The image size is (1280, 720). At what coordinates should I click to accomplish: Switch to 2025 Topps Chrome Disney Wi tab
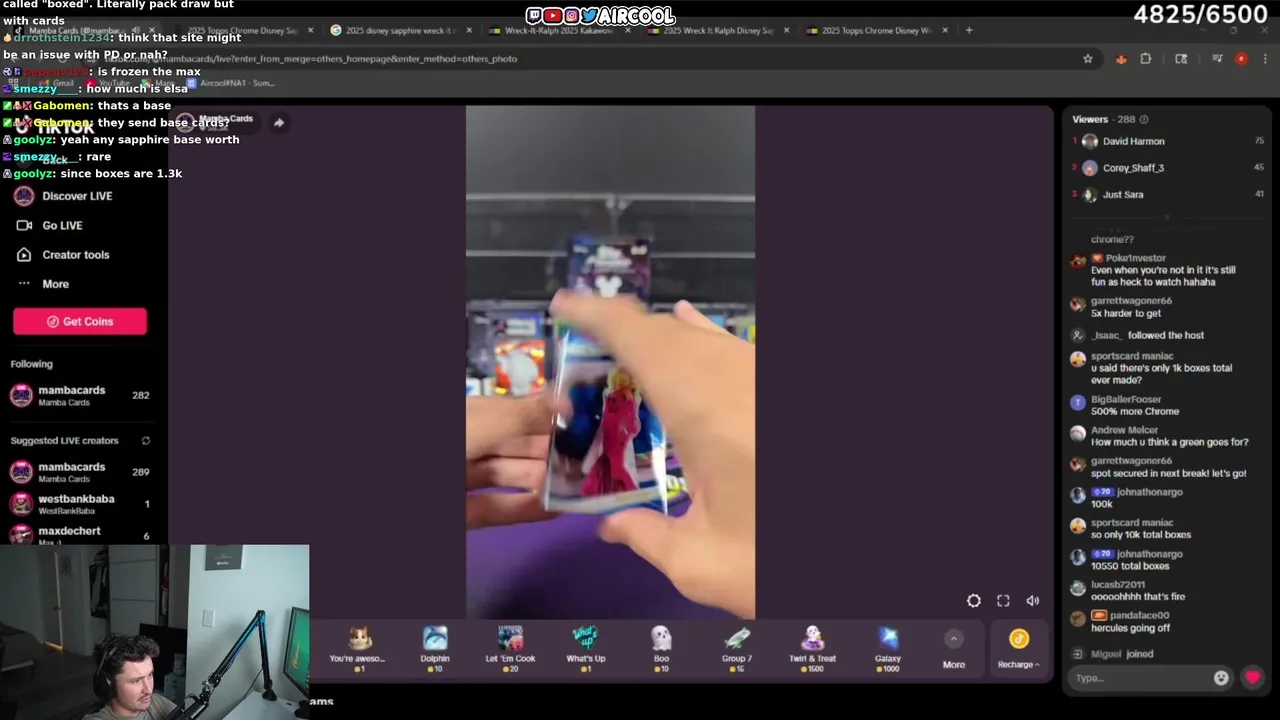click(x=877, y=30)
